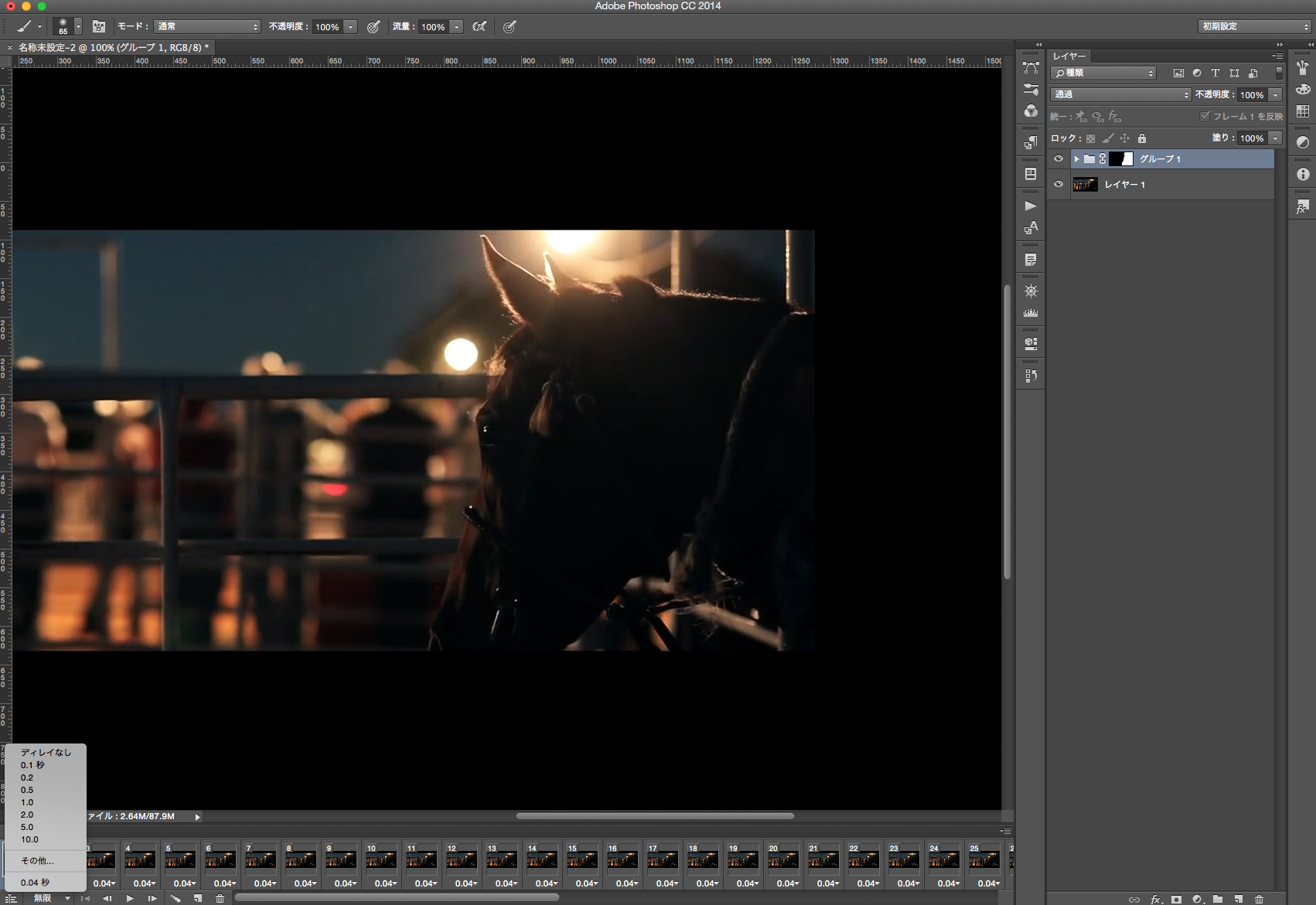Select the グループ 1 layer mask thumbnail

[1121, 159]
